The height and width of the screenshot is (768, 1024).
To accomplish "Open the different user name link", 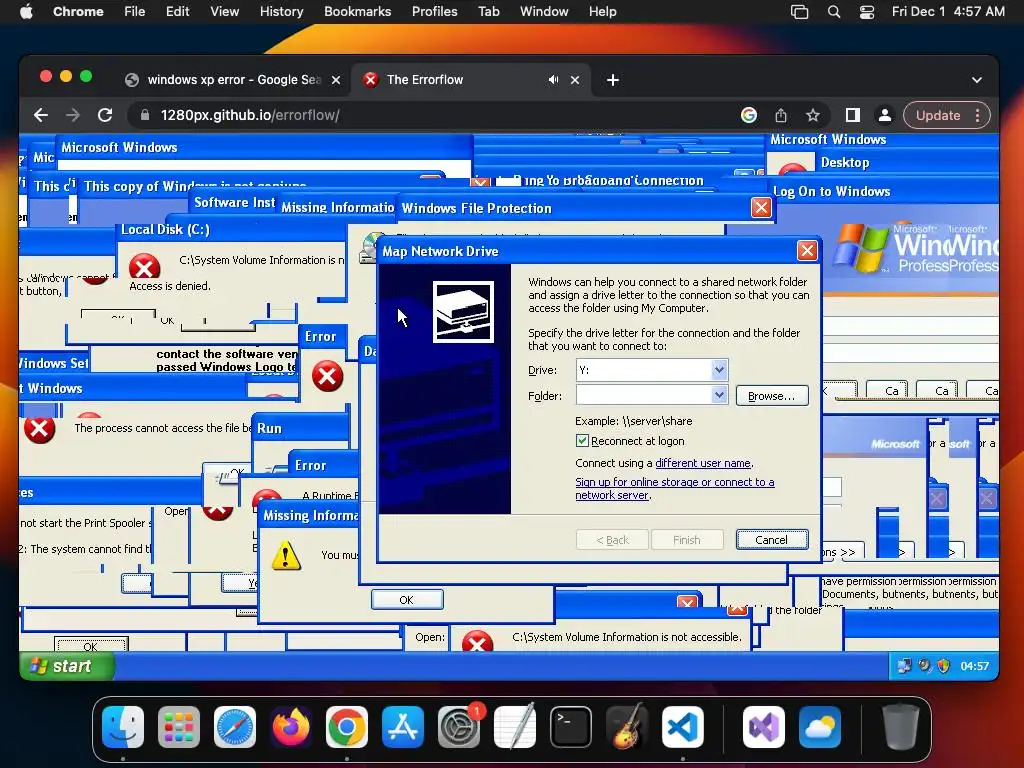I will point(703,463).
